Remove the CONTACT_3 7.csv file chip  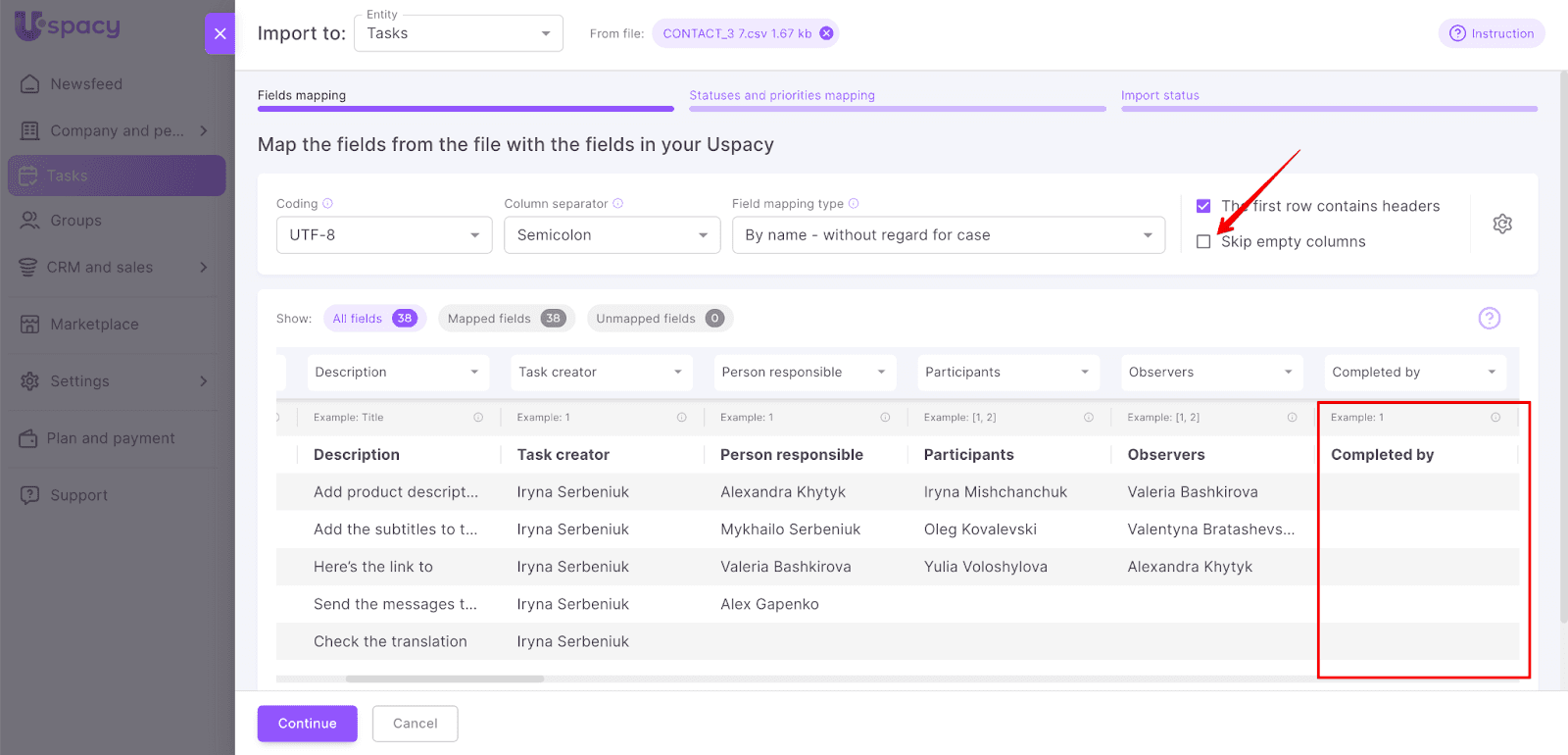pos(826,33)
